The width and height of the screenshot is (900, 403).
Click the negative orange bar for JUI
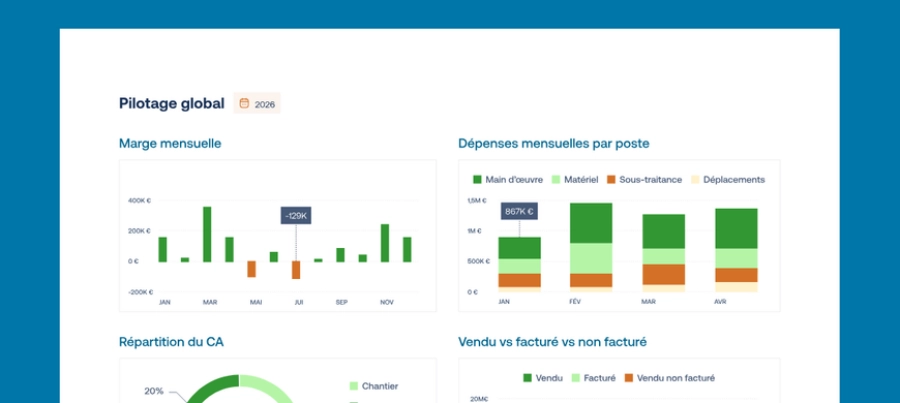296,270
